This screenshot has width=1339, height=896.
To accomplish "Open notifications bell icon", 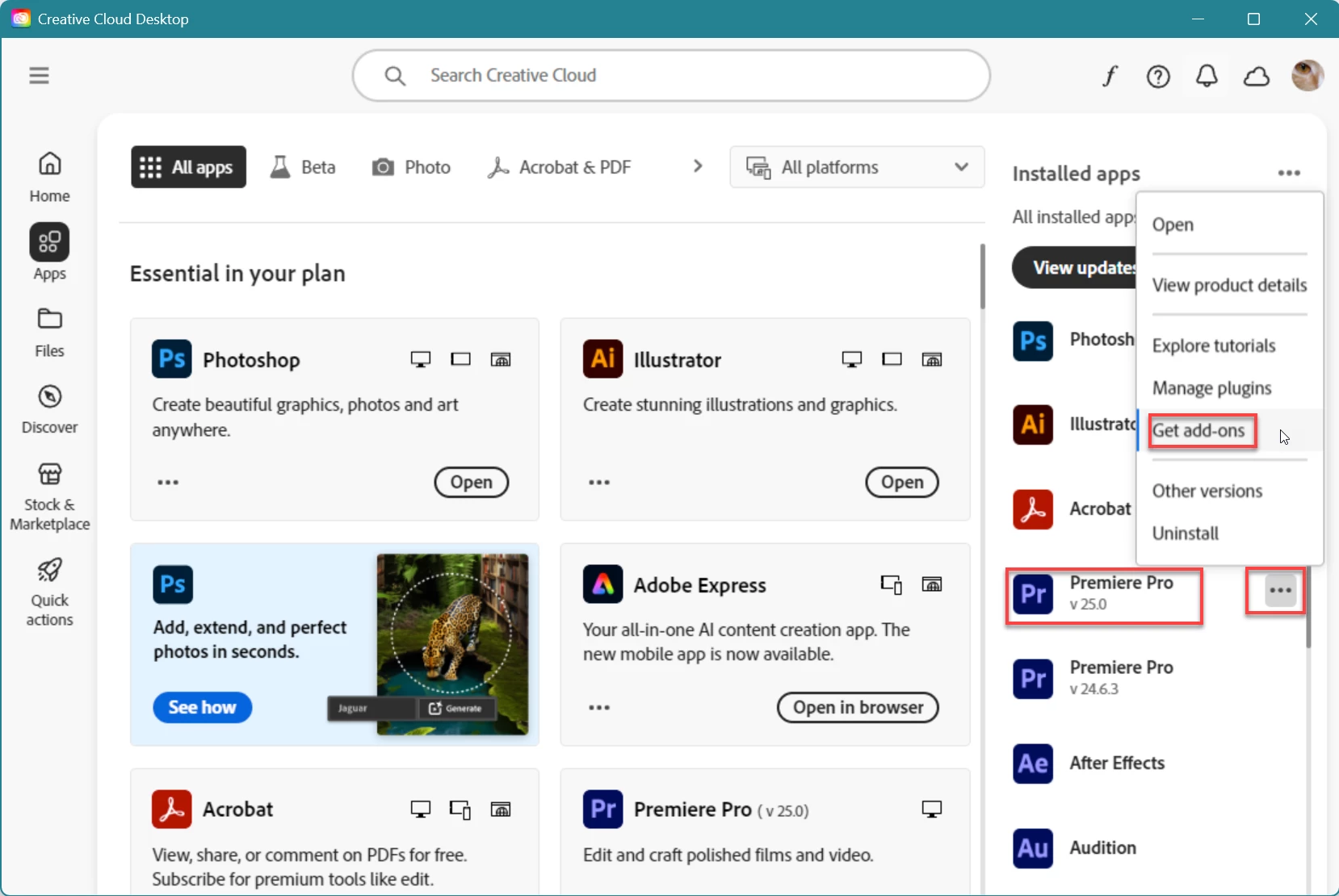I will 1207,76.
